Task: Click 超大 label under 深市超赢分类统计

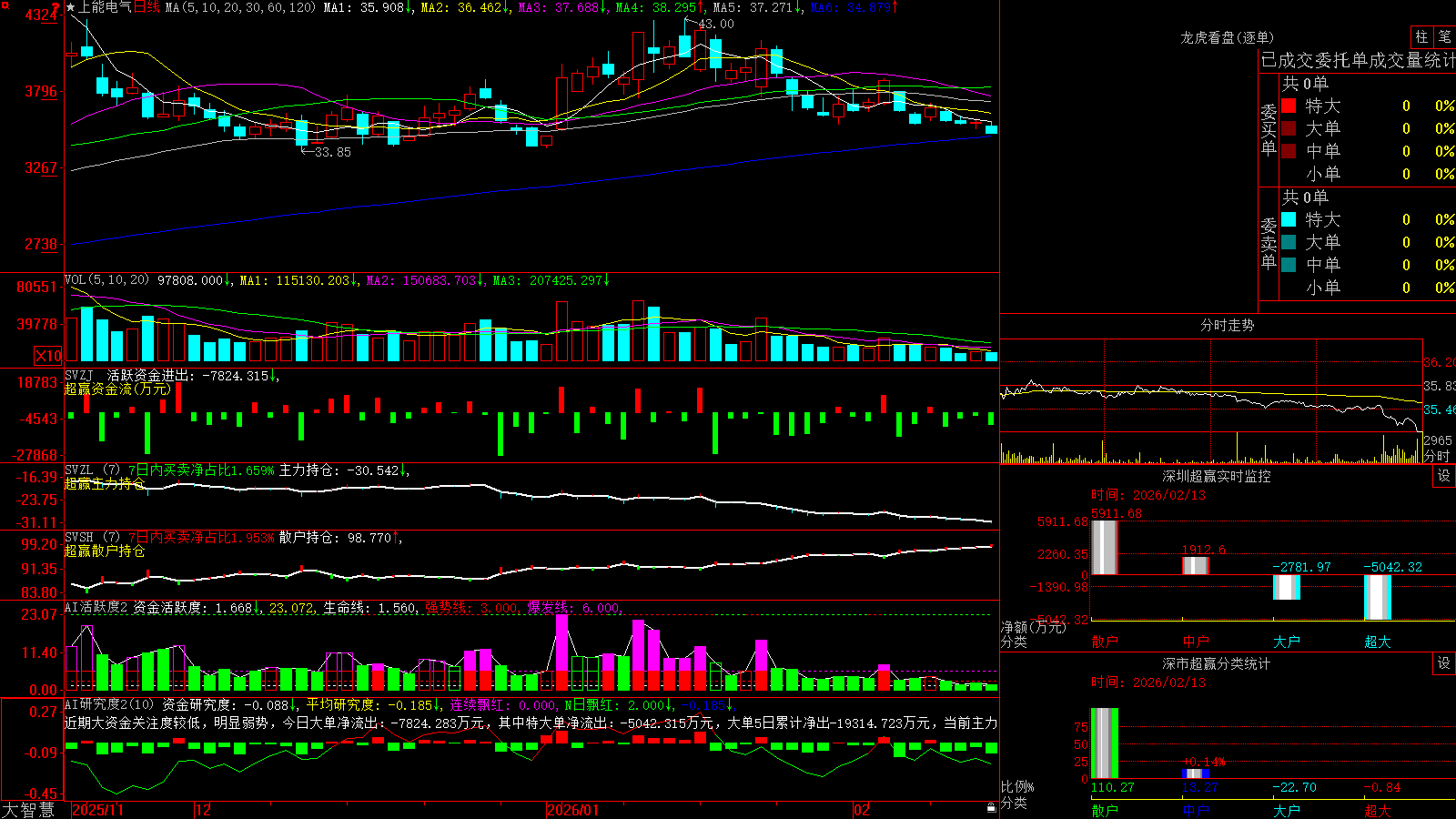Action: point(1378,811)
